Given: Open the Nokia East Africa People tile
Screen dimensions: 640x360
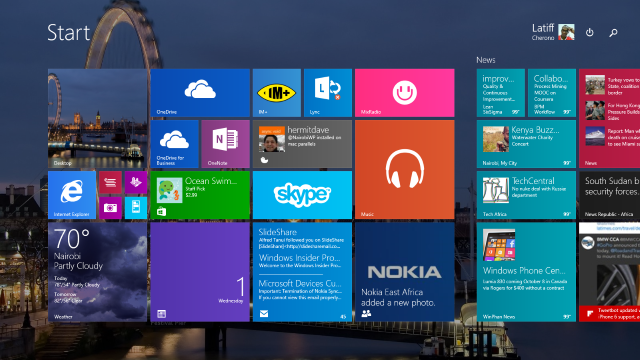Looking at the screenshot, I should (x=404, y=272).
